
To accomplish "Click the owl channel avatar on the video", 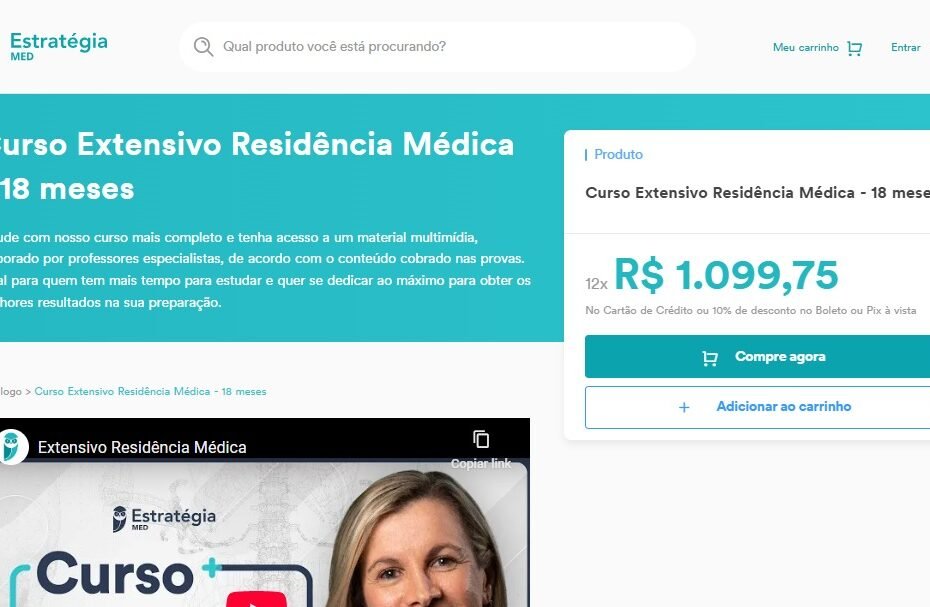I will [13, 446].
